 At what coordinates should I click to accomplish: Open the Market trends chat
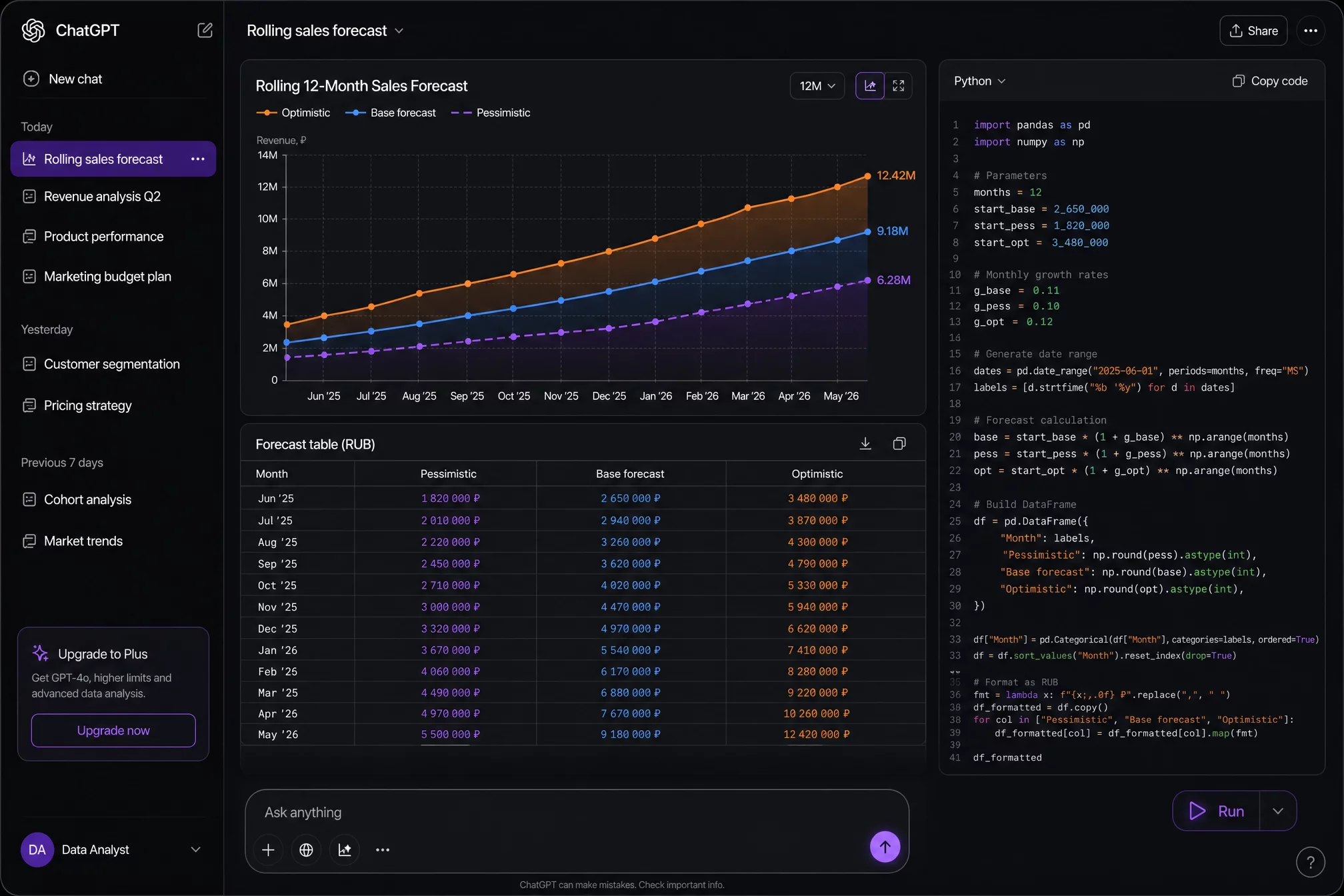tap(113, 541)
